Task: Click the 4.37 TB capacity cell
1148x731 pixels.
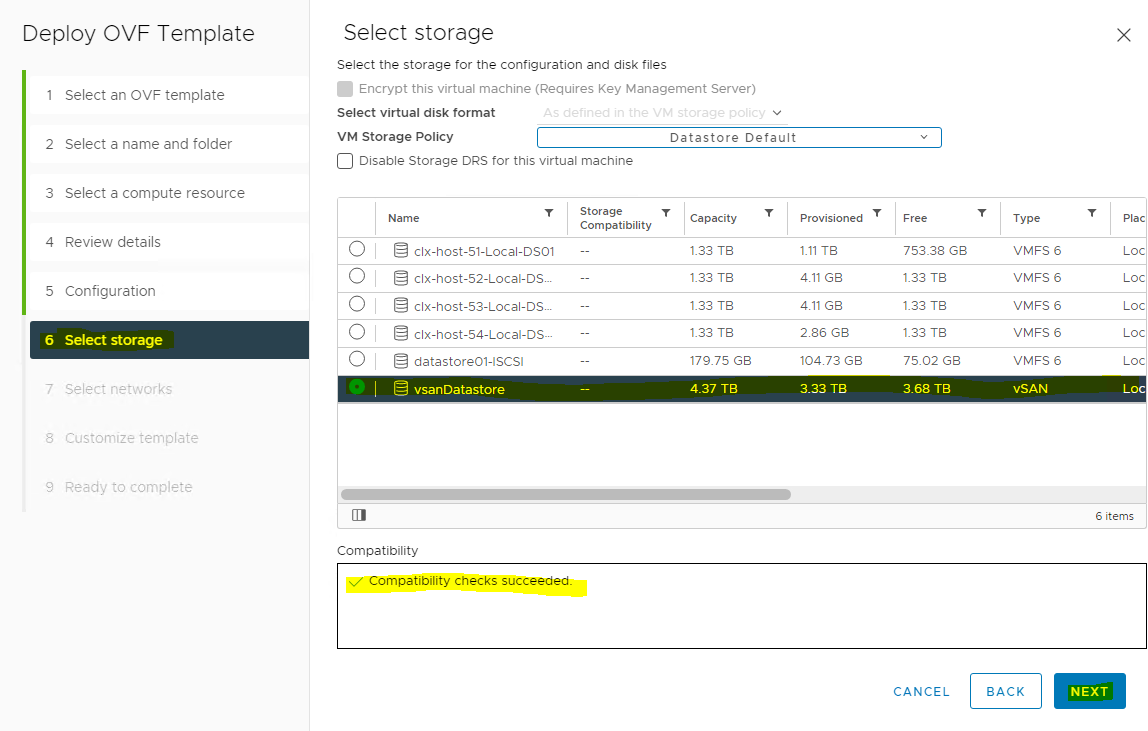Action: pyautogui.click(x=713, y=388)
